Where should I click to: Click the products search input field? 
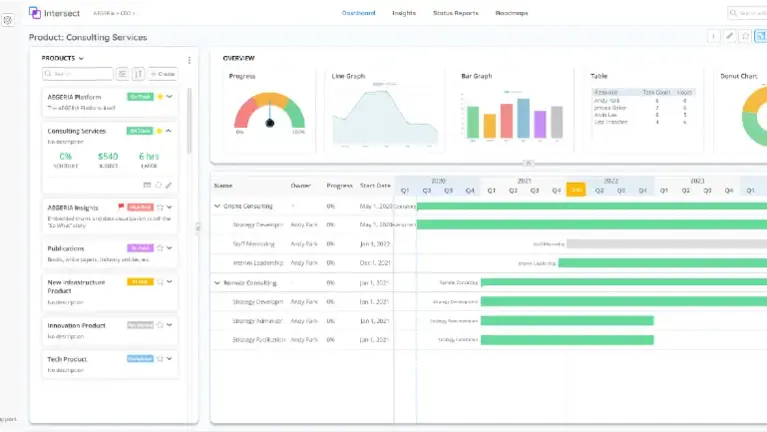[x=78, y=74]
